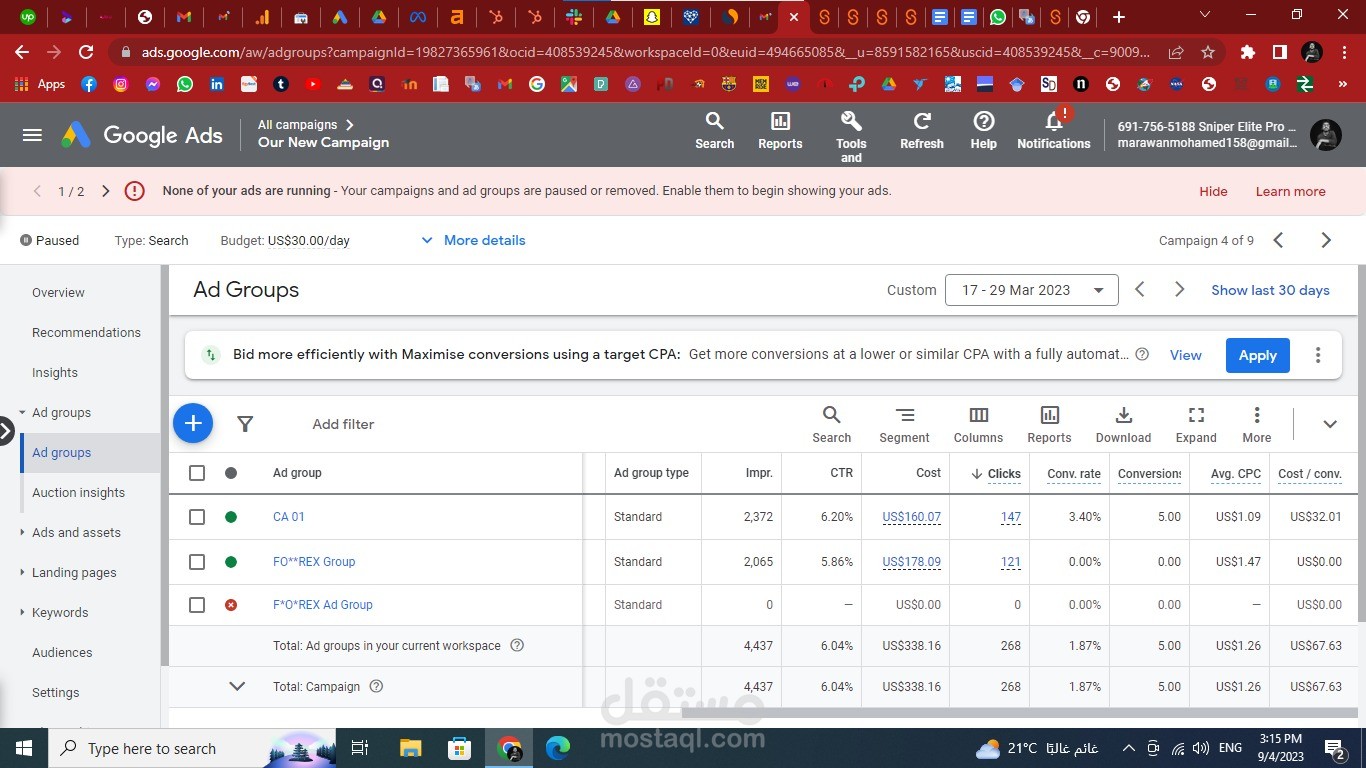Expand the table to full screen
Screen dimensions: 1366x768
1196,424
